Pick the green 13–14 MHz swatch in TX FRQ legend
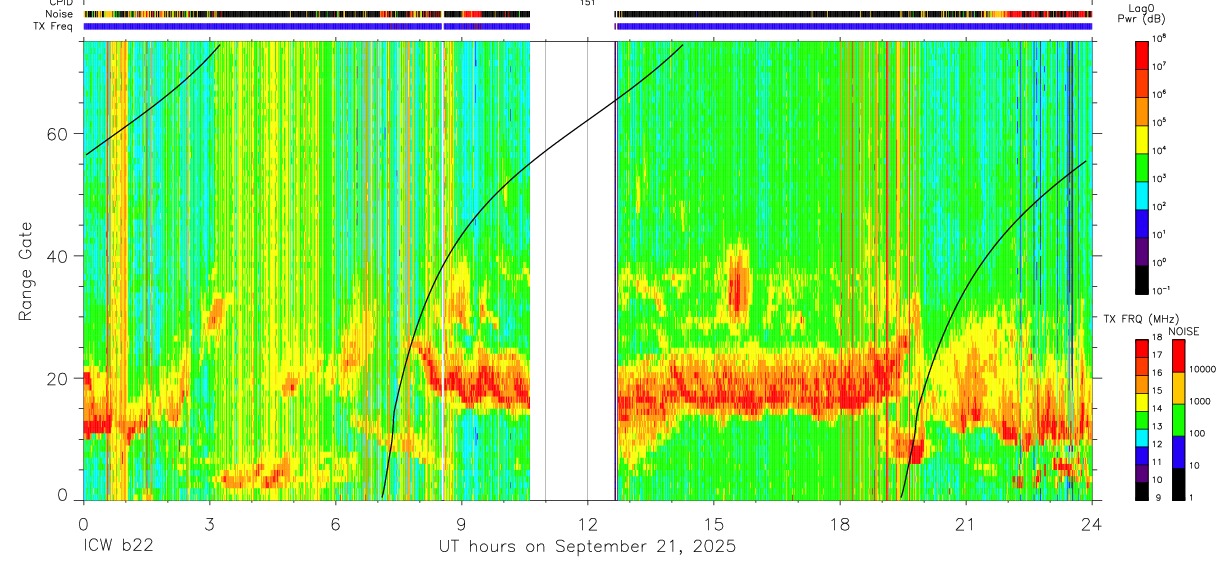The height and width of the screenshot is (567, 1228). (x=1142, y=419)
